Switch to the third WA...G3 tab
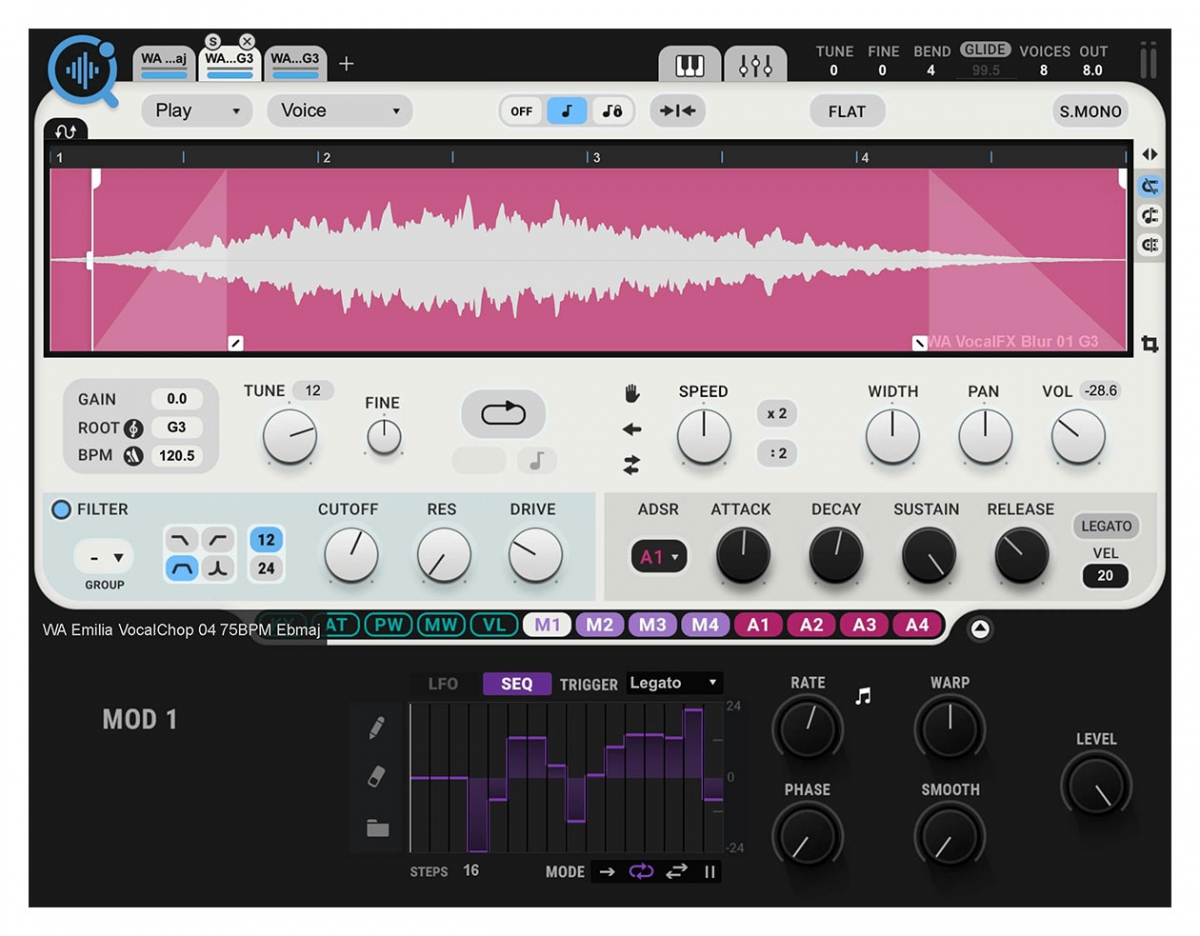Viewport: 1200px width, 936px height. 295,64
